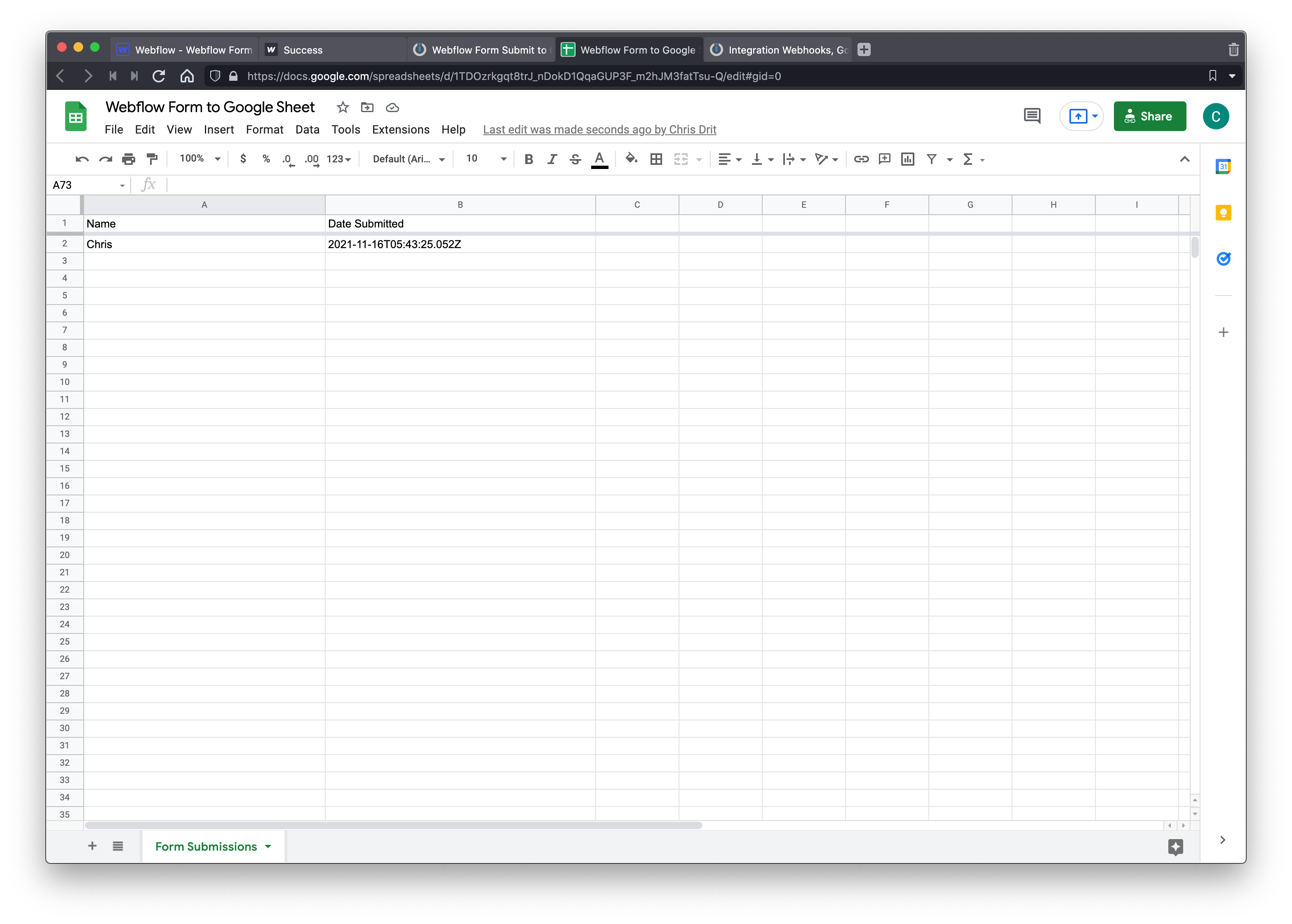Click the Name box showing A73
The image size is (1292, 924).
88,185
